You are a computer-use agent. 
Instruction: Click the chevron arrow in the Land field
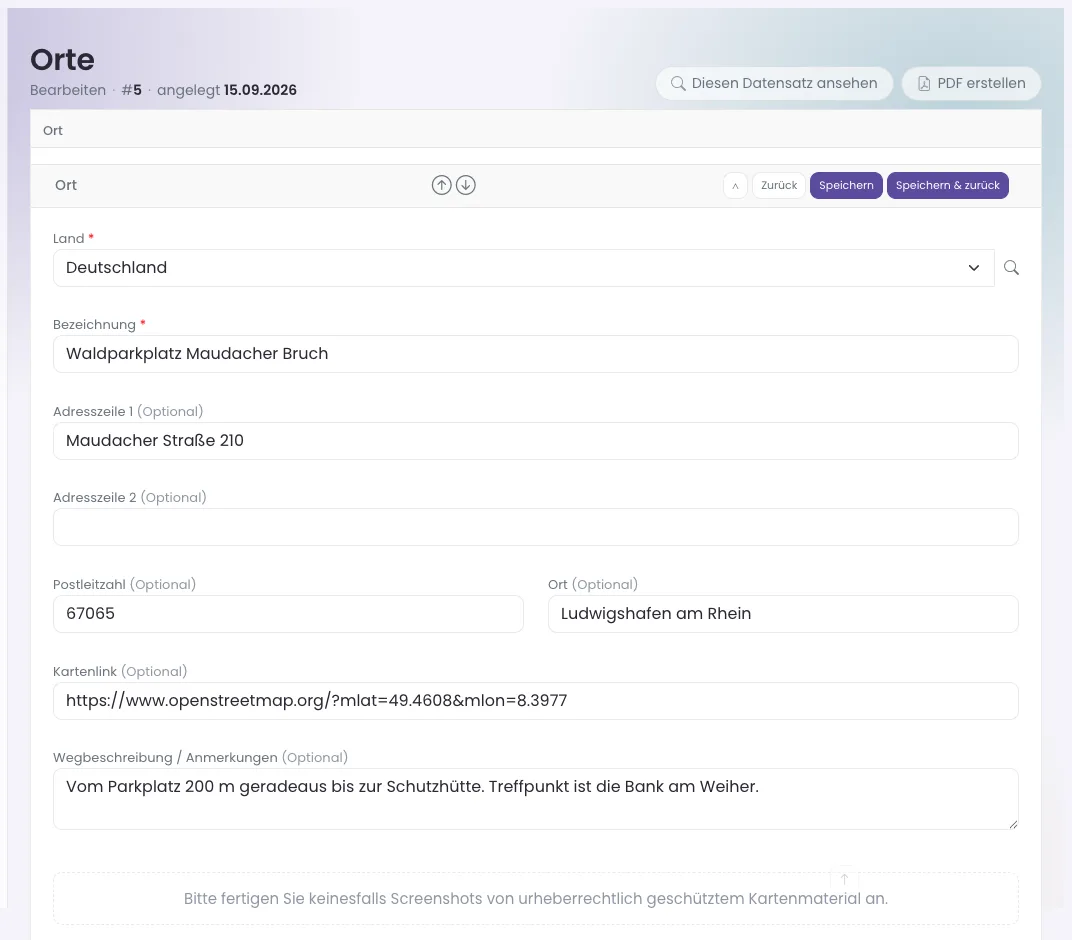pos(974,268)
